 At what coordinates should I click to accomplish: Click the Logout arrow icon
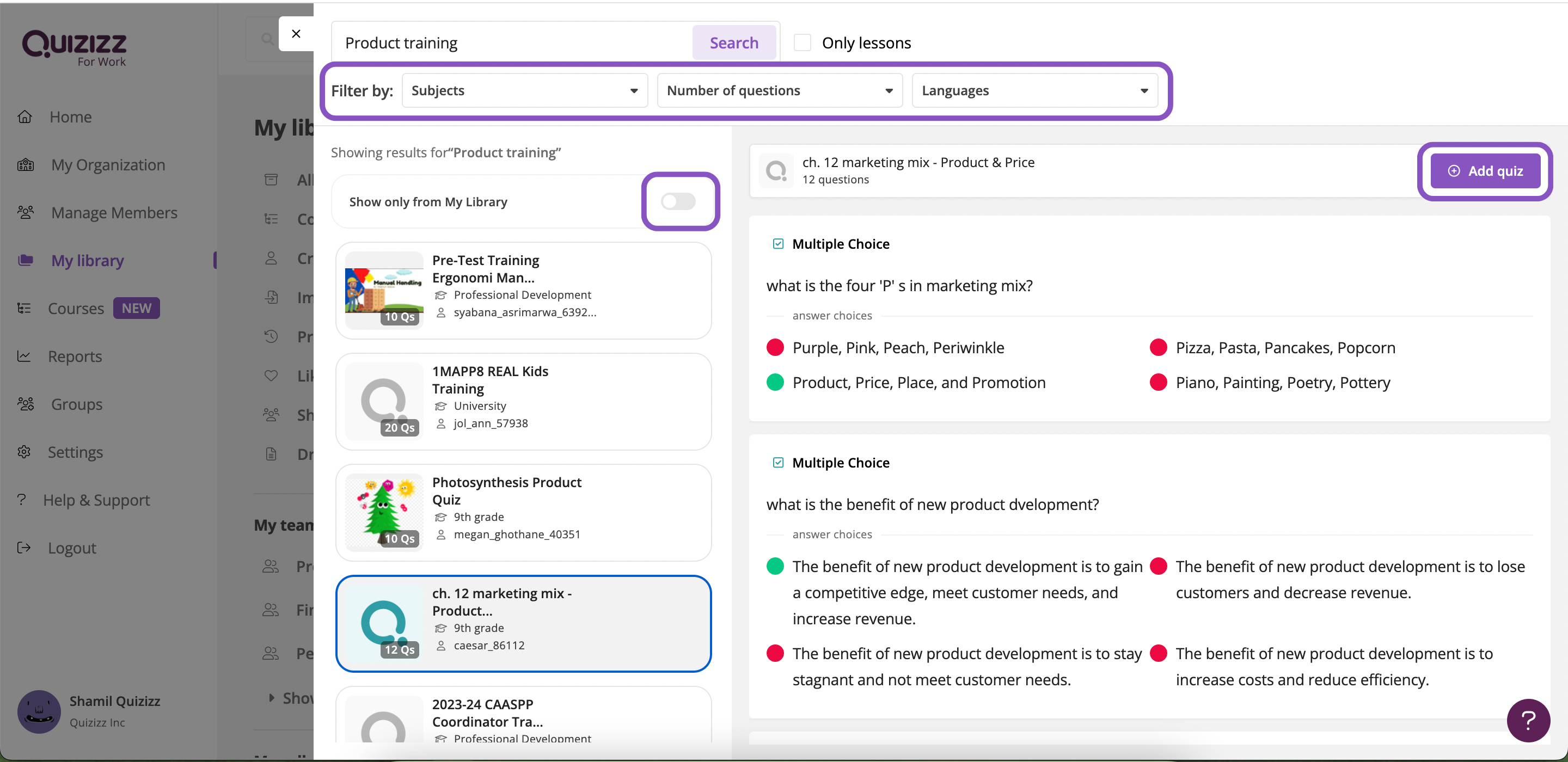pos(24,547)
